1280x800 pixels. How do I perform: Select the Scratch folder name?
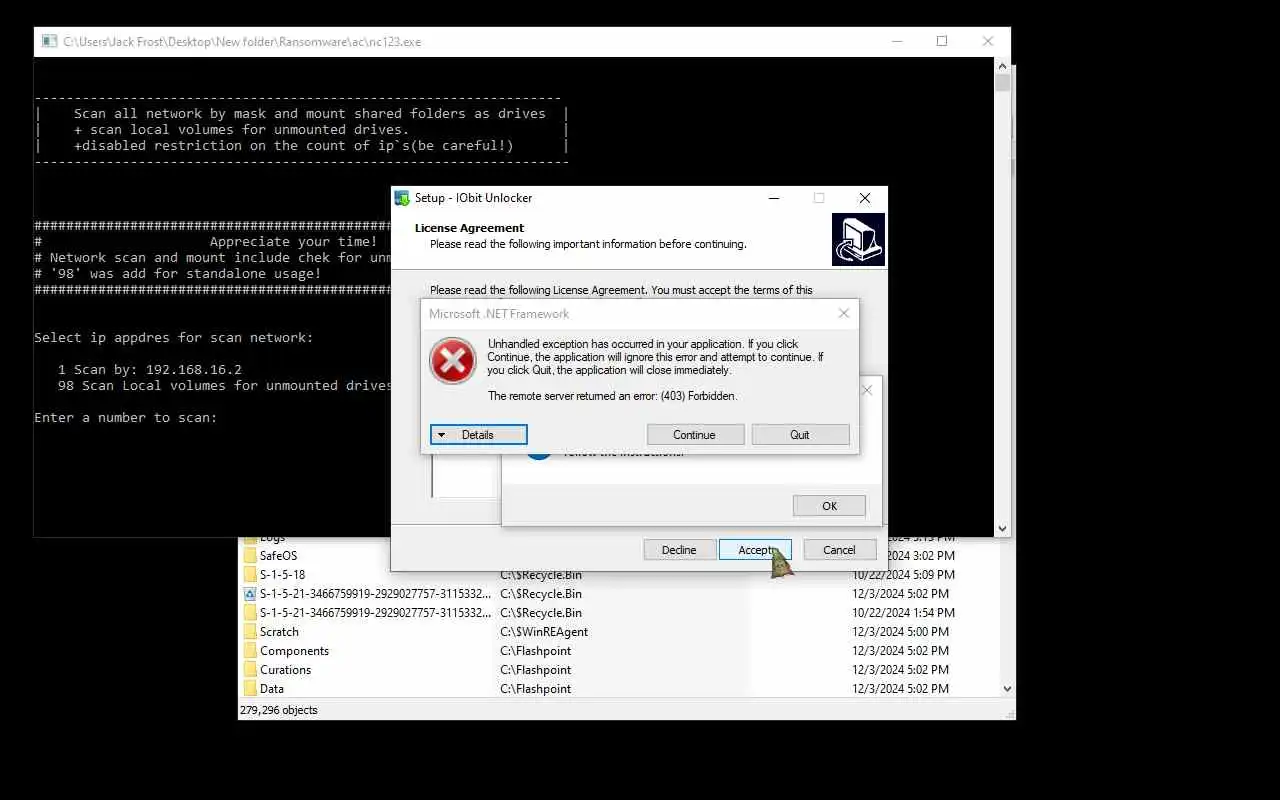pos(279,632)
